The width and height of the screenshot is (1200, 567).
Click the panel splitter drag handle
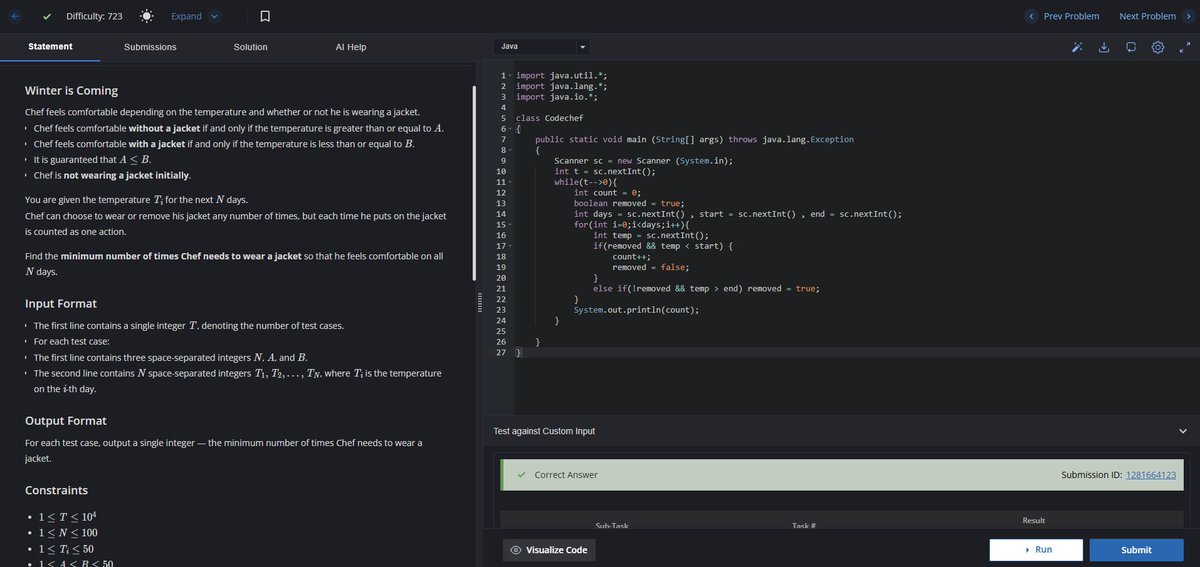pos(482,301)
